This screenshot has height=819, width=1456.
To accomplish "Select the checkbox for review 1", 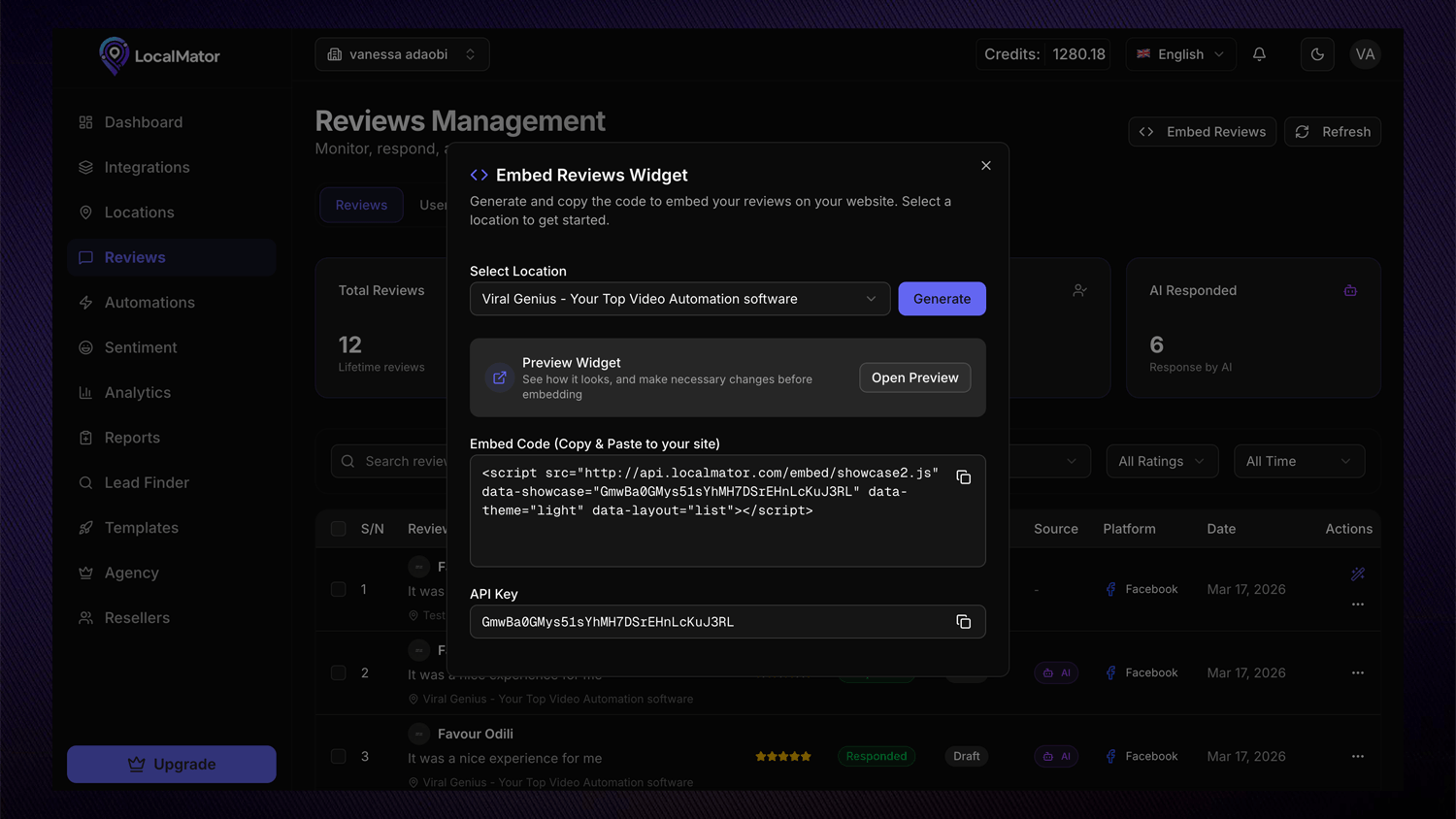I will pyautogui.click(x=339, y=589).
